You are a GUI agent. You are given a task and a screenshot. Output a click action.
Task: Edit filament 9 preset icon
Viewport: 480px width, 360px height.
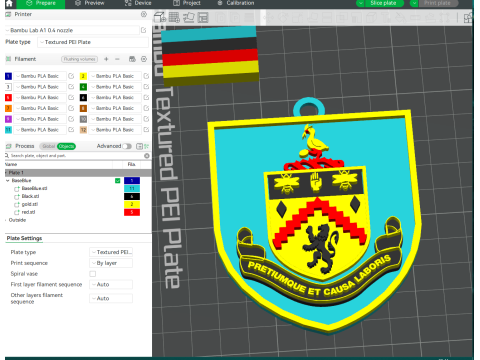click(x=71, y=119)
